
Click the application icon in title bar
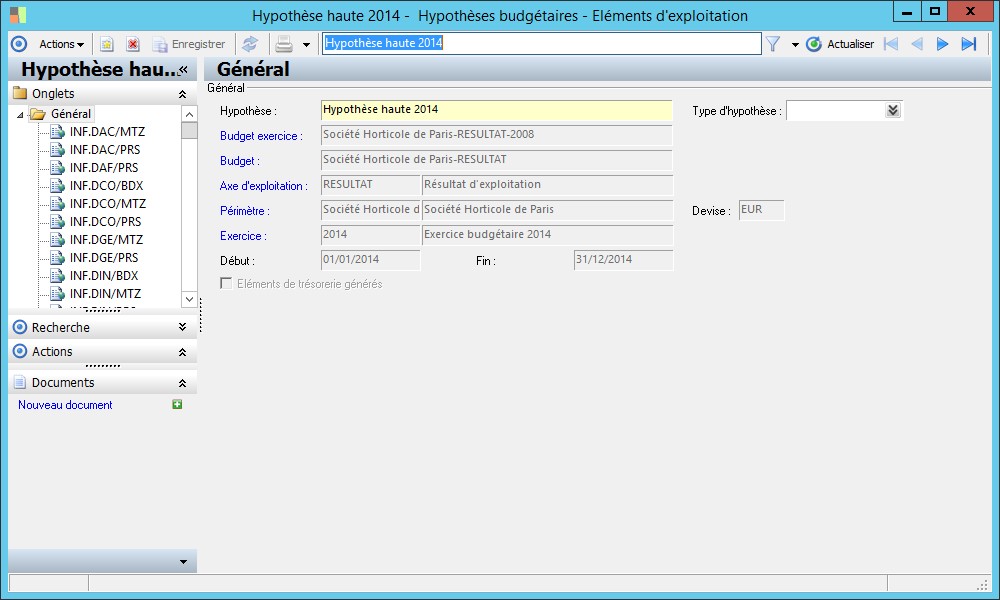click(x=18, y=15)
